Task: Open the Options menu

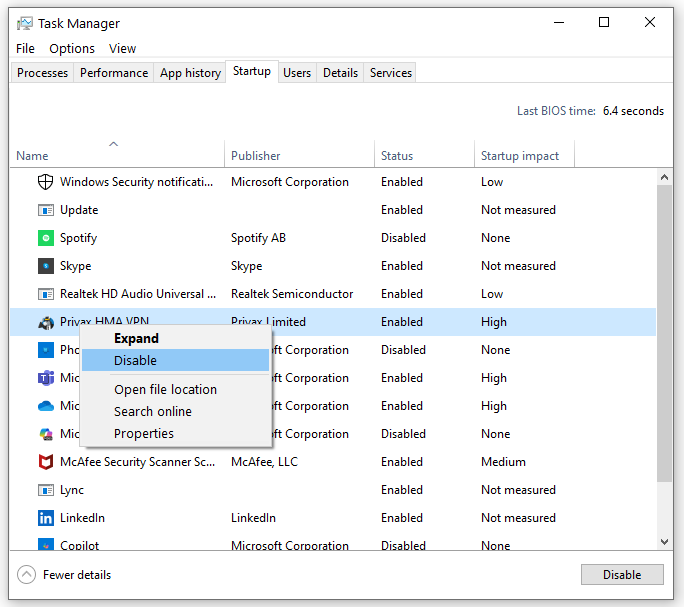Action: pos(72,48)
